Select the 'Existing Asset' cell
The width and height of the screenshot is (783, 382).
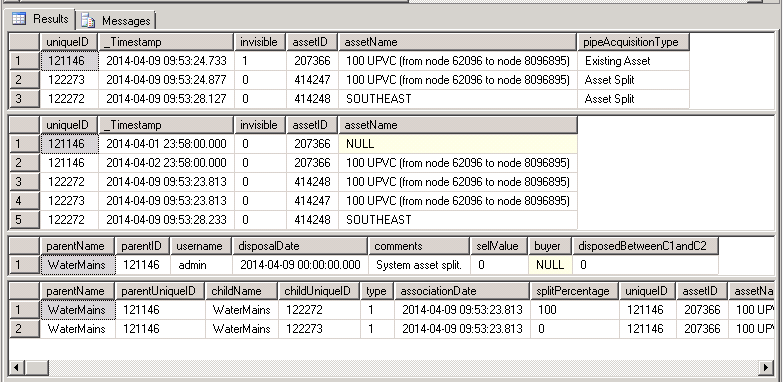633,61
